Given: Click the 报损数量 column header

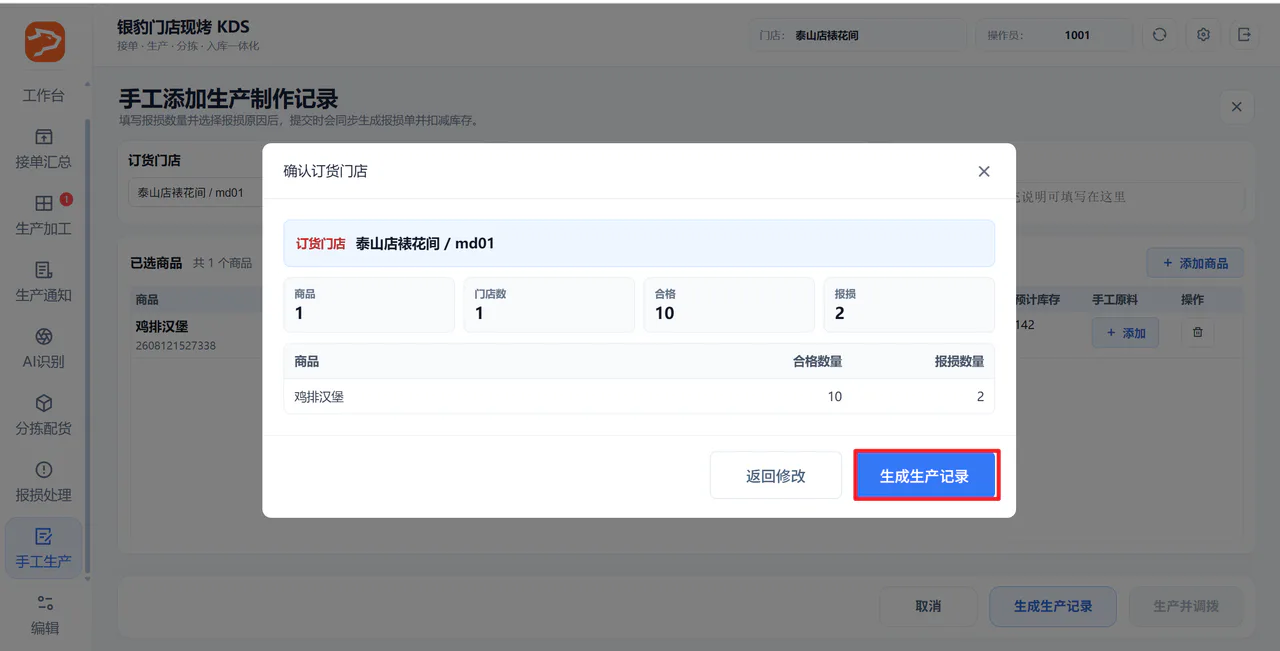Looking at the screenshot, I should pos(959,361).
